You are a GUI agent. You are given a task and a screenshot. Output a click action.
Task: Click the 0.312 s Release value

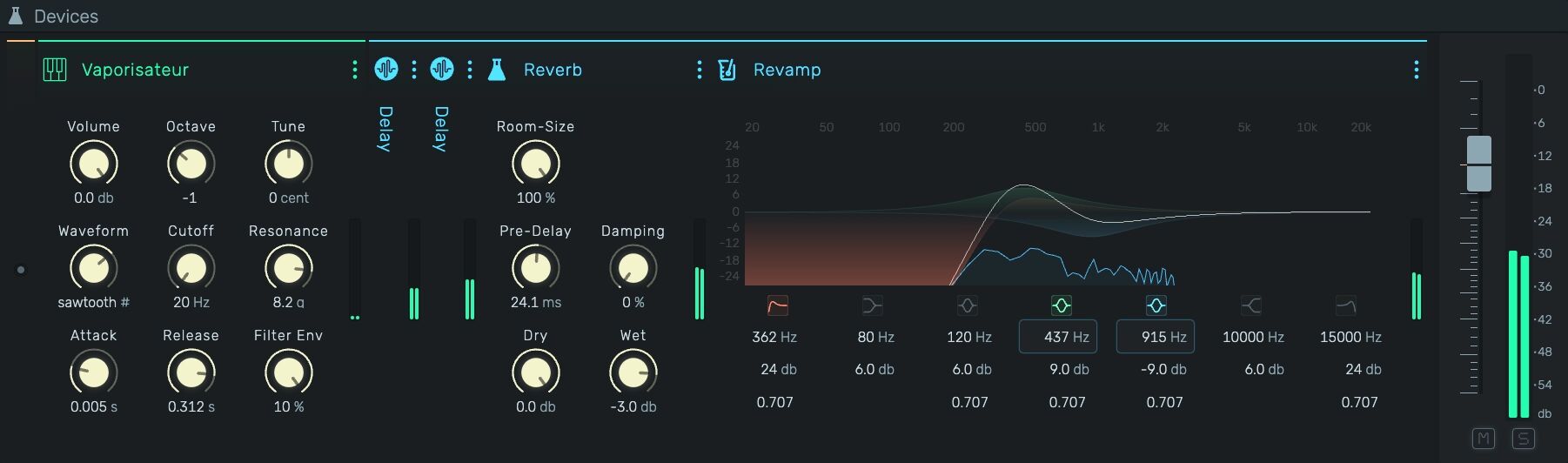tap(191, 406)
